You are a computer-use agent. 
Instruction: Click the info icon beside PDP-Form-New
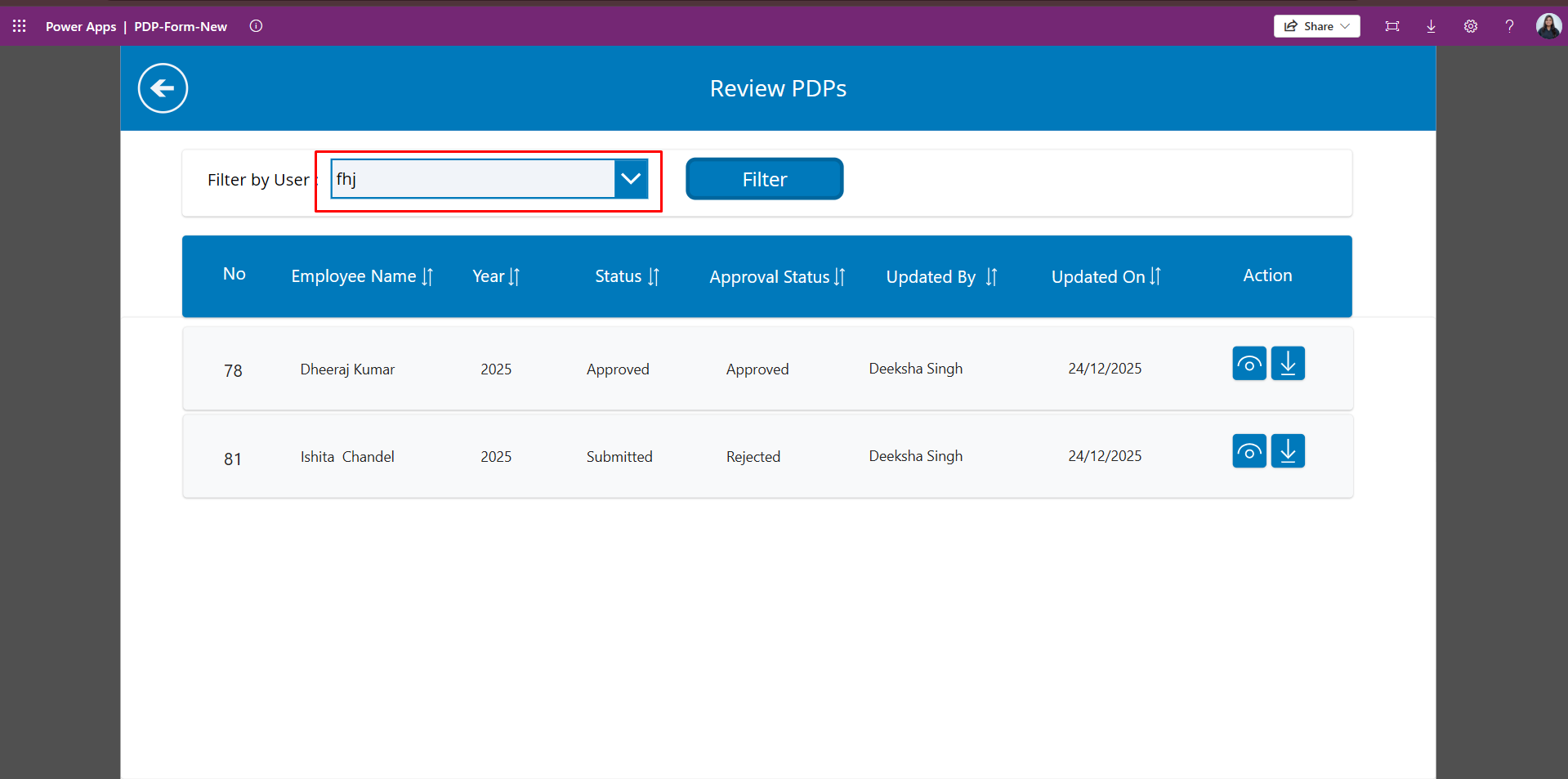click(x=256, y=26)
